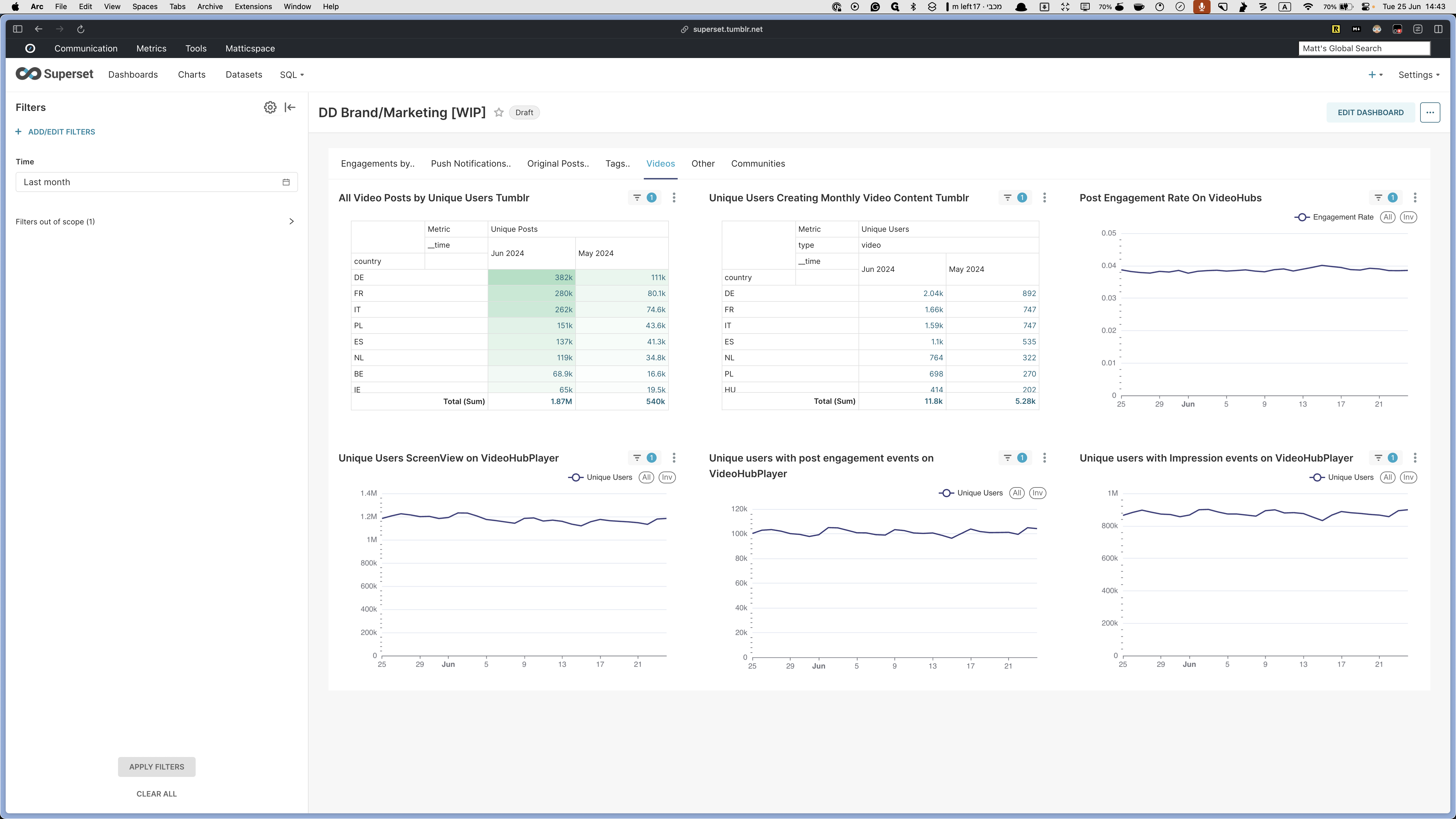Open the calendar icon in the Time filter
This screenshot has height=819, width=1456.
(x=286, y=182)
